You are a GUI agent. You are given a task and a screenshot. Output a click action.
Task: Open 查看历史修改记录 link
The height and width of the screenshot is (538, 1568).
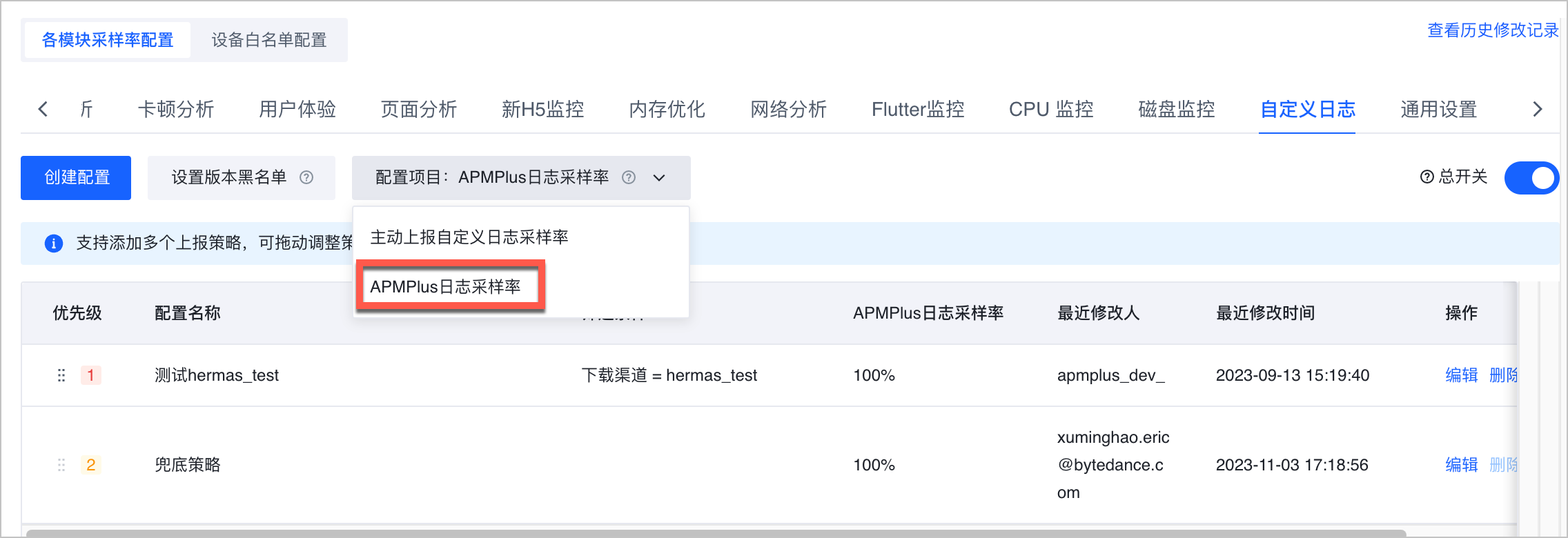click(1493, 30)
